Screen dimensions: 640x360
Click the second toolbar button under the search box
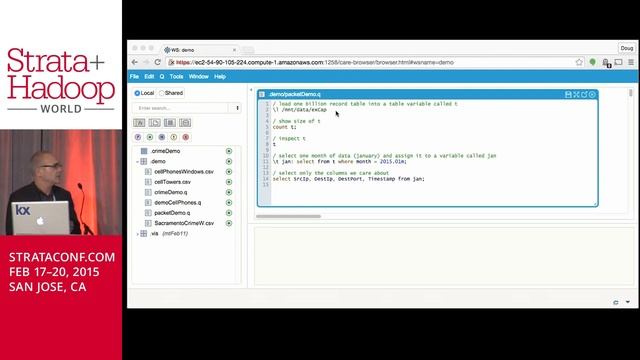(x=154, y=122)
